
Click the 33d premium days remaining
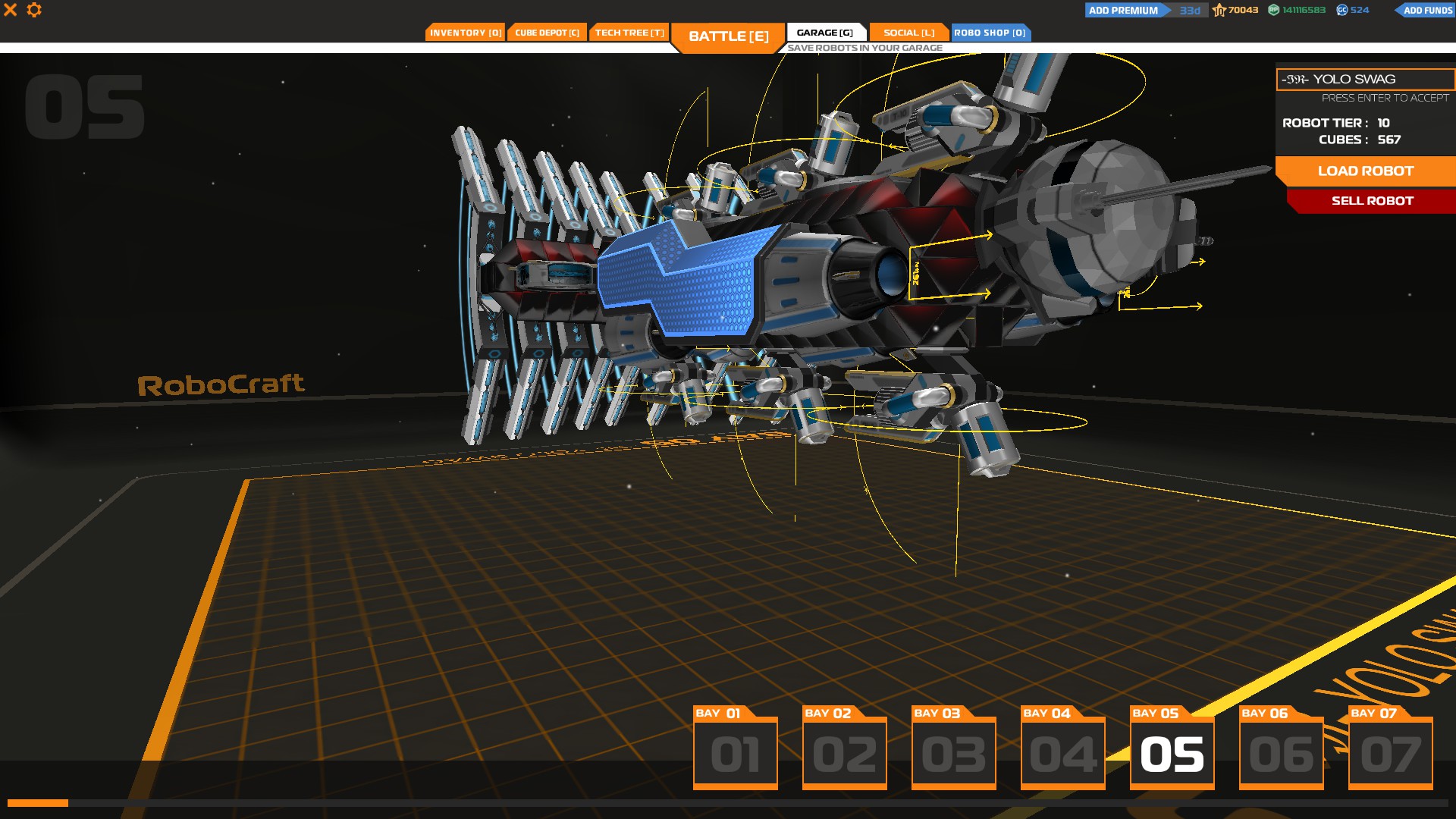[1189, 10]
